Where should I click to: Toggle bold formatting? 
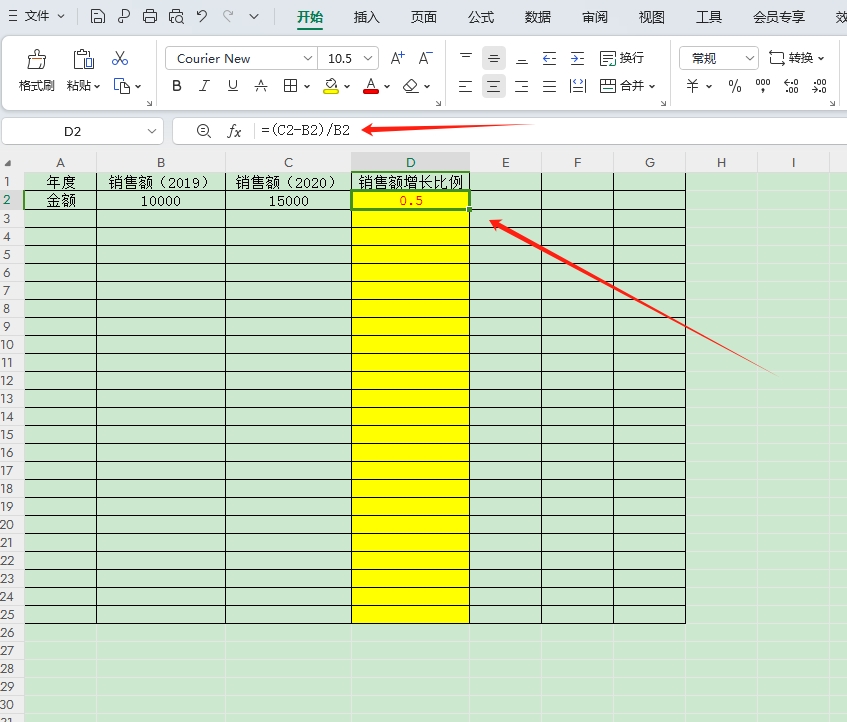tap(177, 86)
